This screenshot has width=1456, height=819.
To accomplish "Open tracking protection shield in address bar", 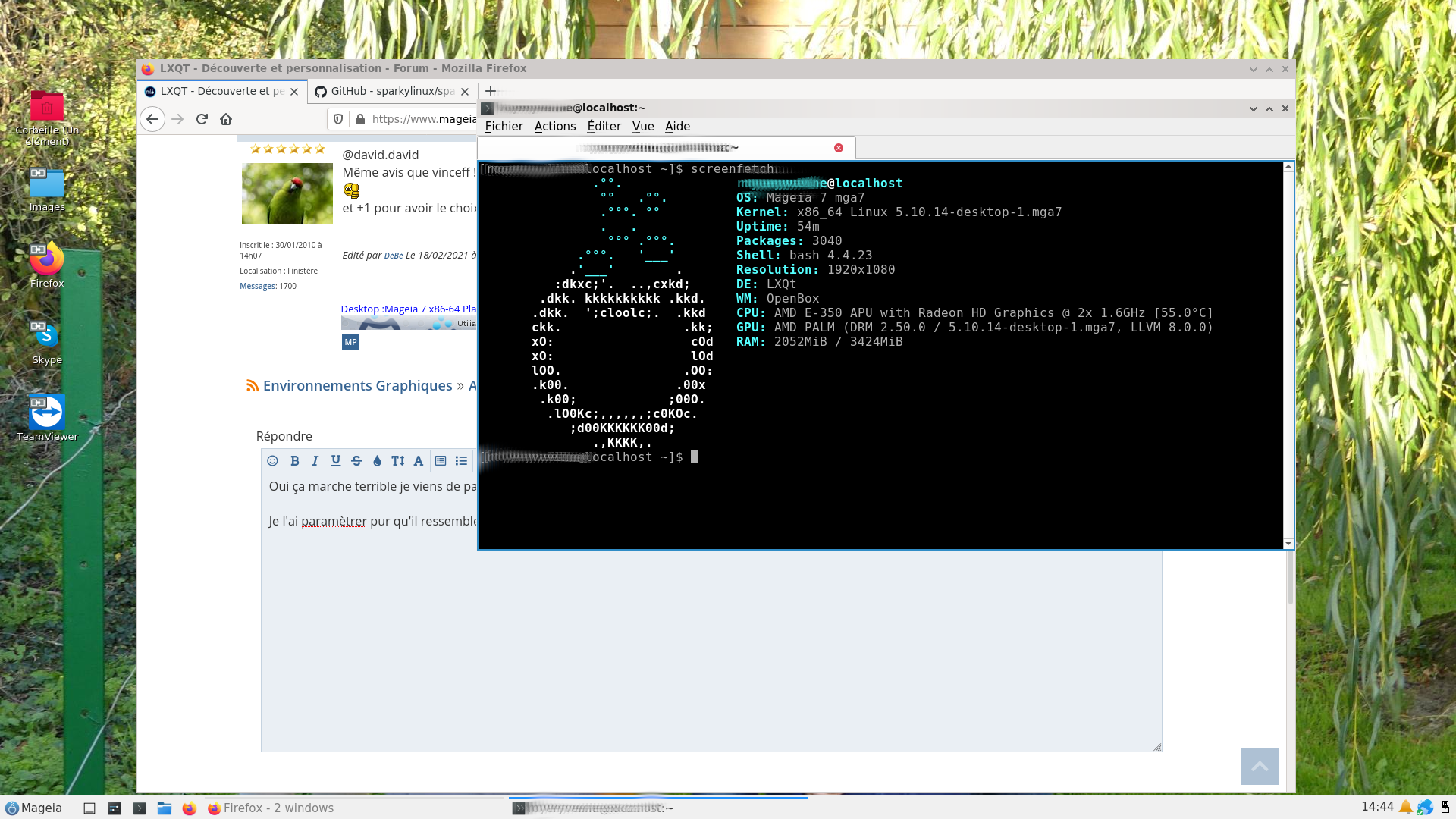I will coord(339,119).
